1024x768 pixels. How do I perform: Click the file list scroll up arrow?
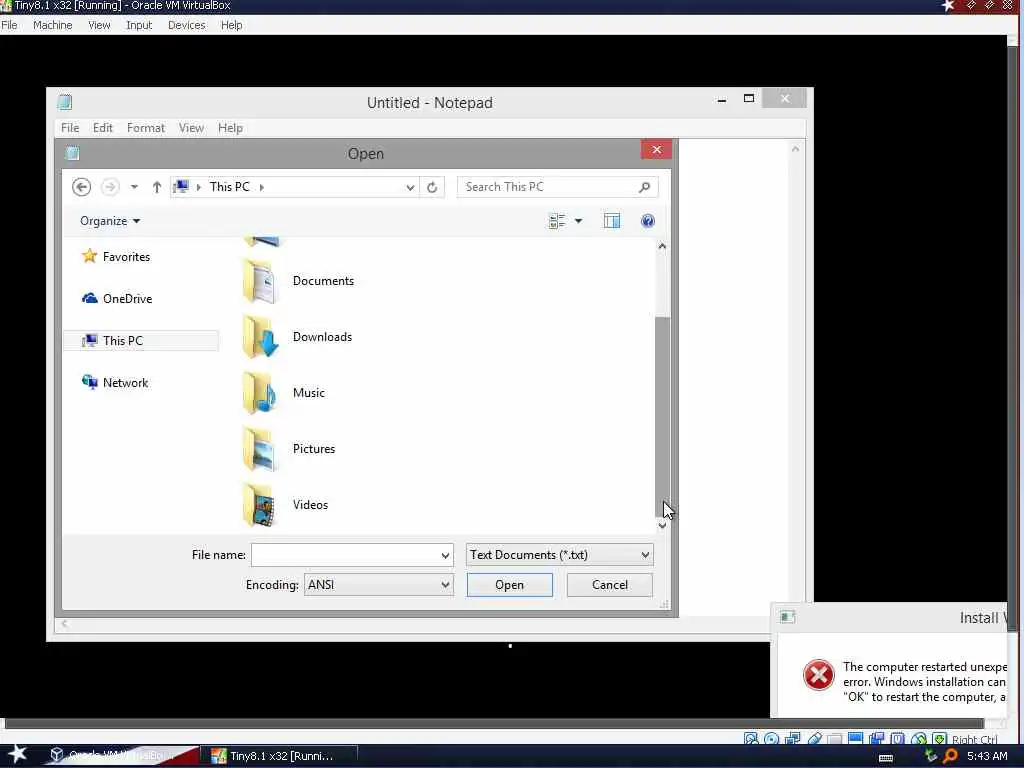pyautogui.click(x=662, y=246)
